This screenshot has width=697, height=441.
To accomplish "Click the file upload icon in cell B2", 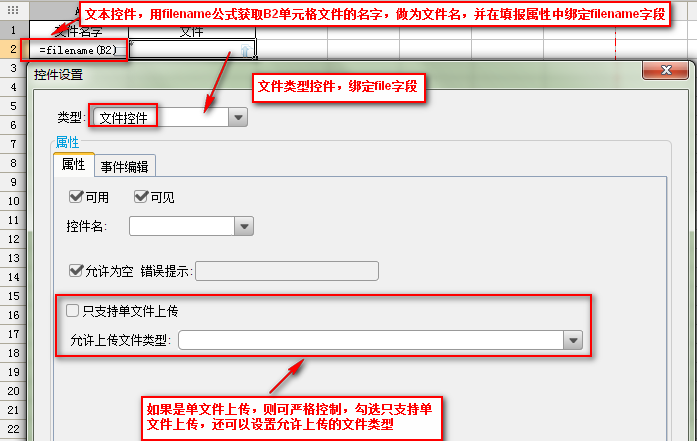I will point(246,50).
